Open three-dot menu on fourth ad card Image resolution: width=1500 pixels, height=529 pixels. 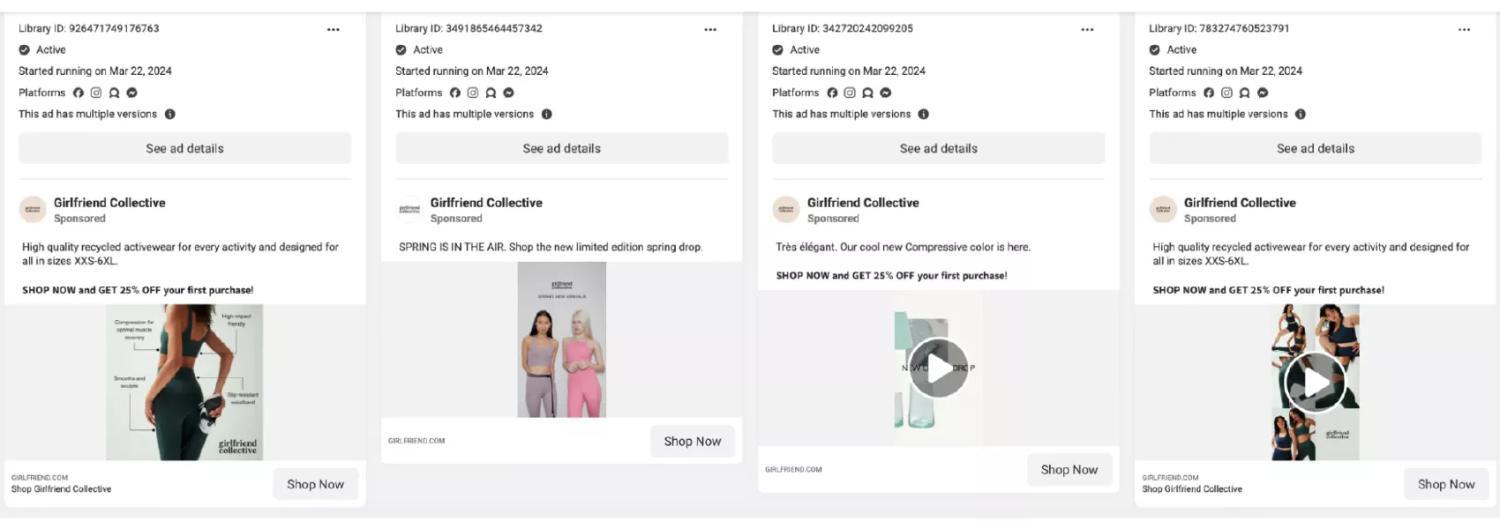[1464, 29]
